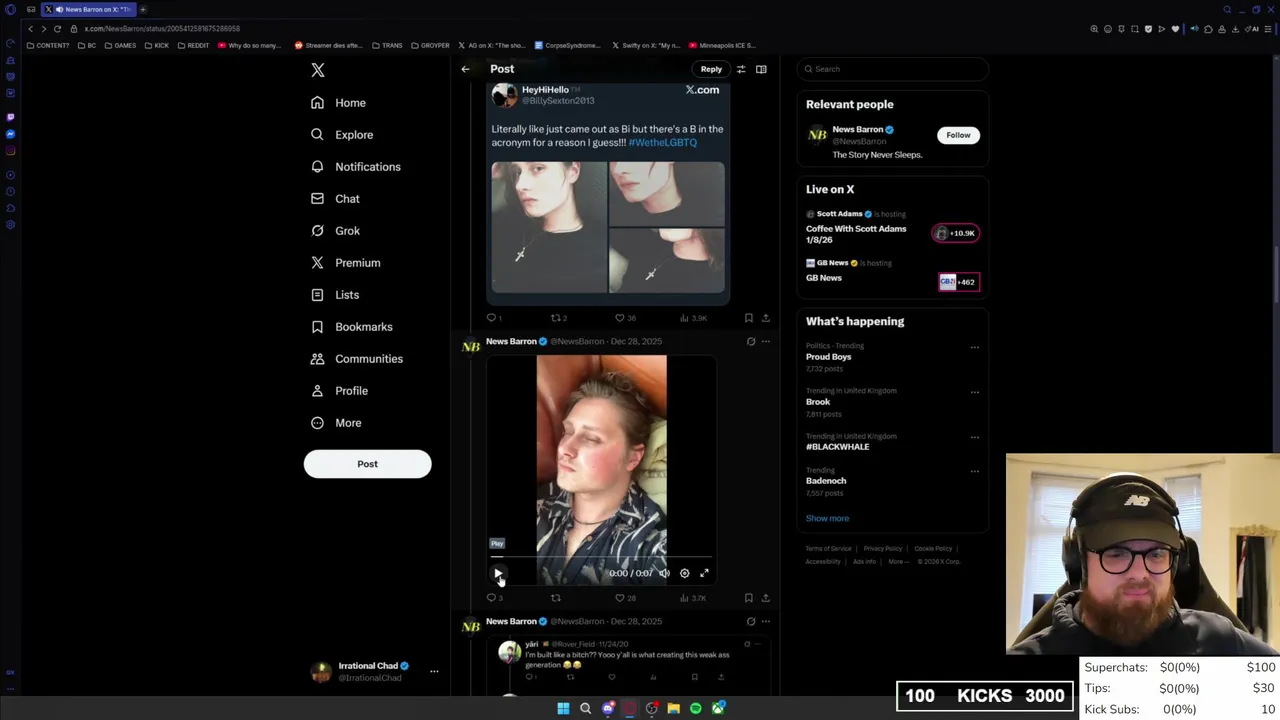Follow News Barron
The width and height of the screenshot is (1280, 720).
point(958,135)
